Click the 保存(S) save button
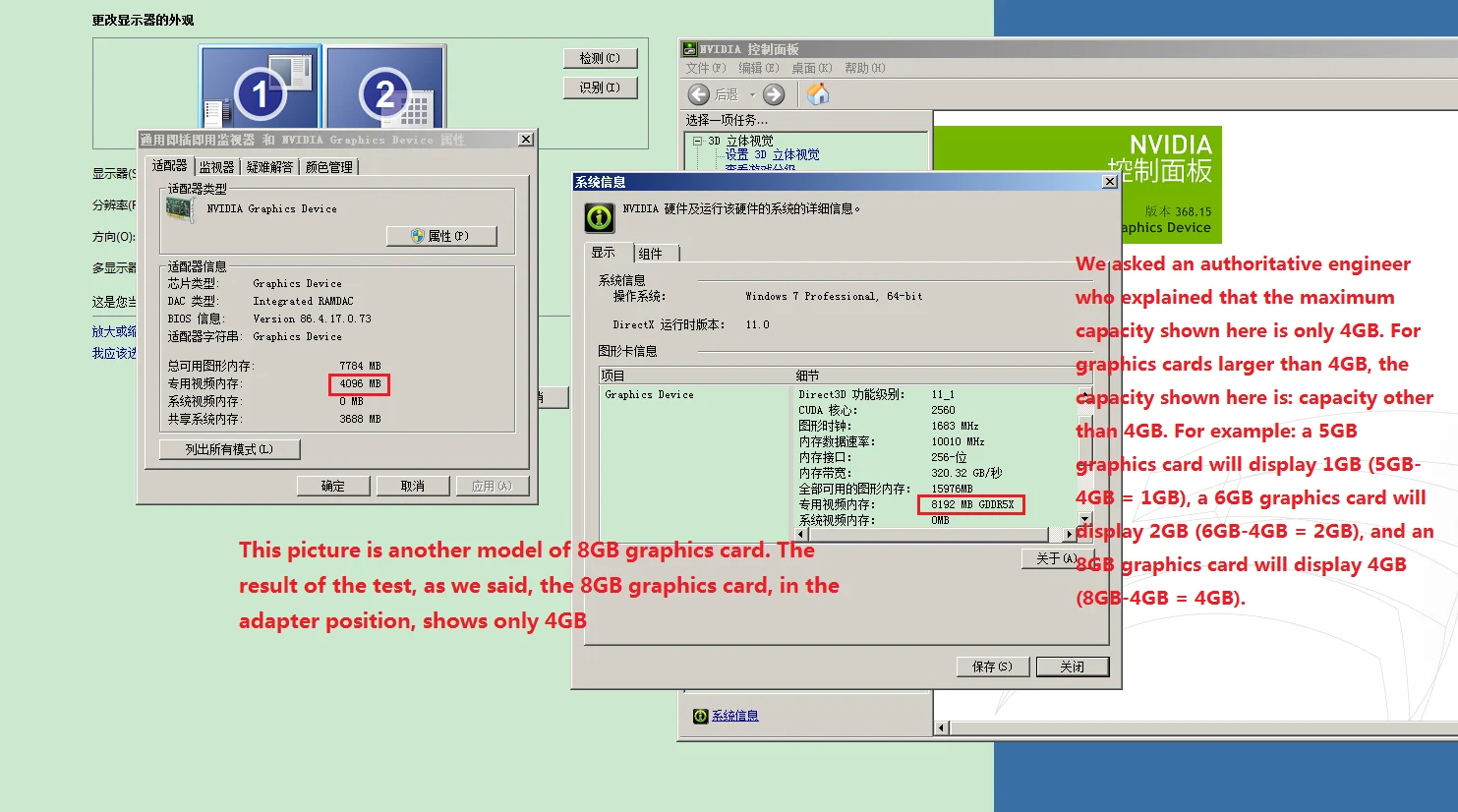This screenshot has width=1458, height=812. tap(993, 667)
